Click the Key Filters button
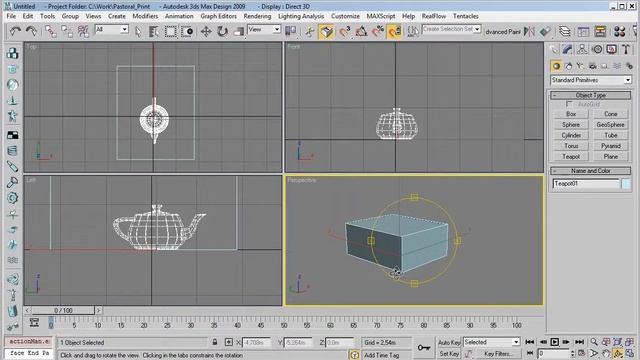This screenshot has width=640, height=360. click(498, 354)
